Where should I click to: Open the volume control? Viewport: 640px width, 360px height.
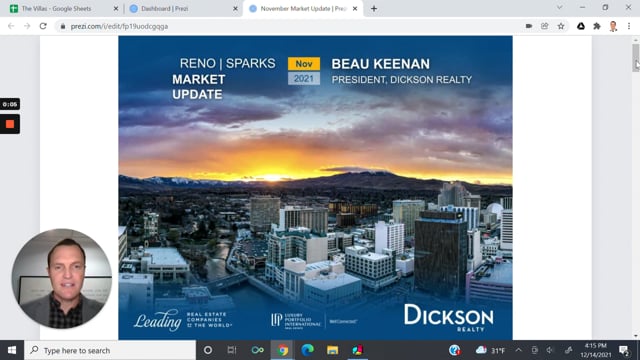pos(550,350)
